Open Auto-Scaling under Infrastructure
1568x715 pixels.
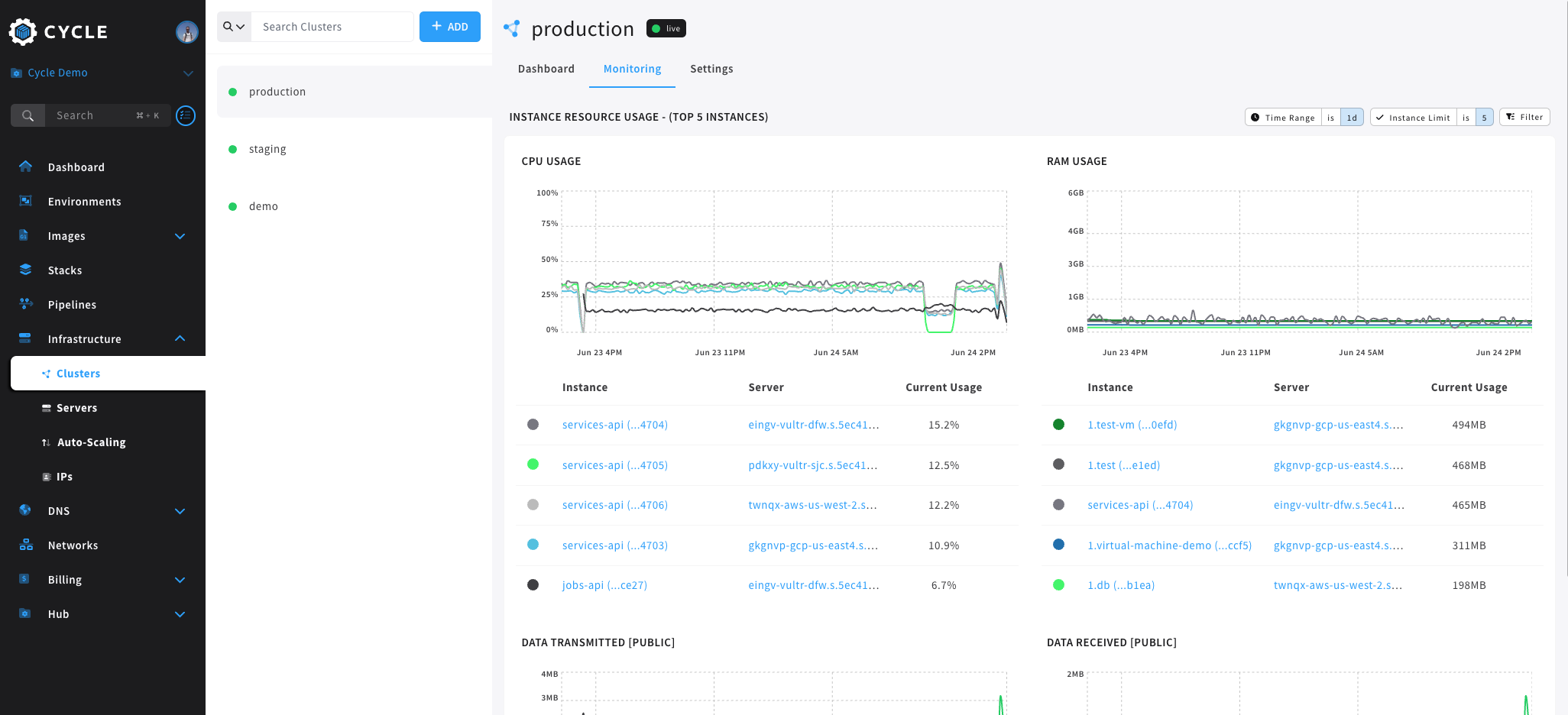point(91,442)
